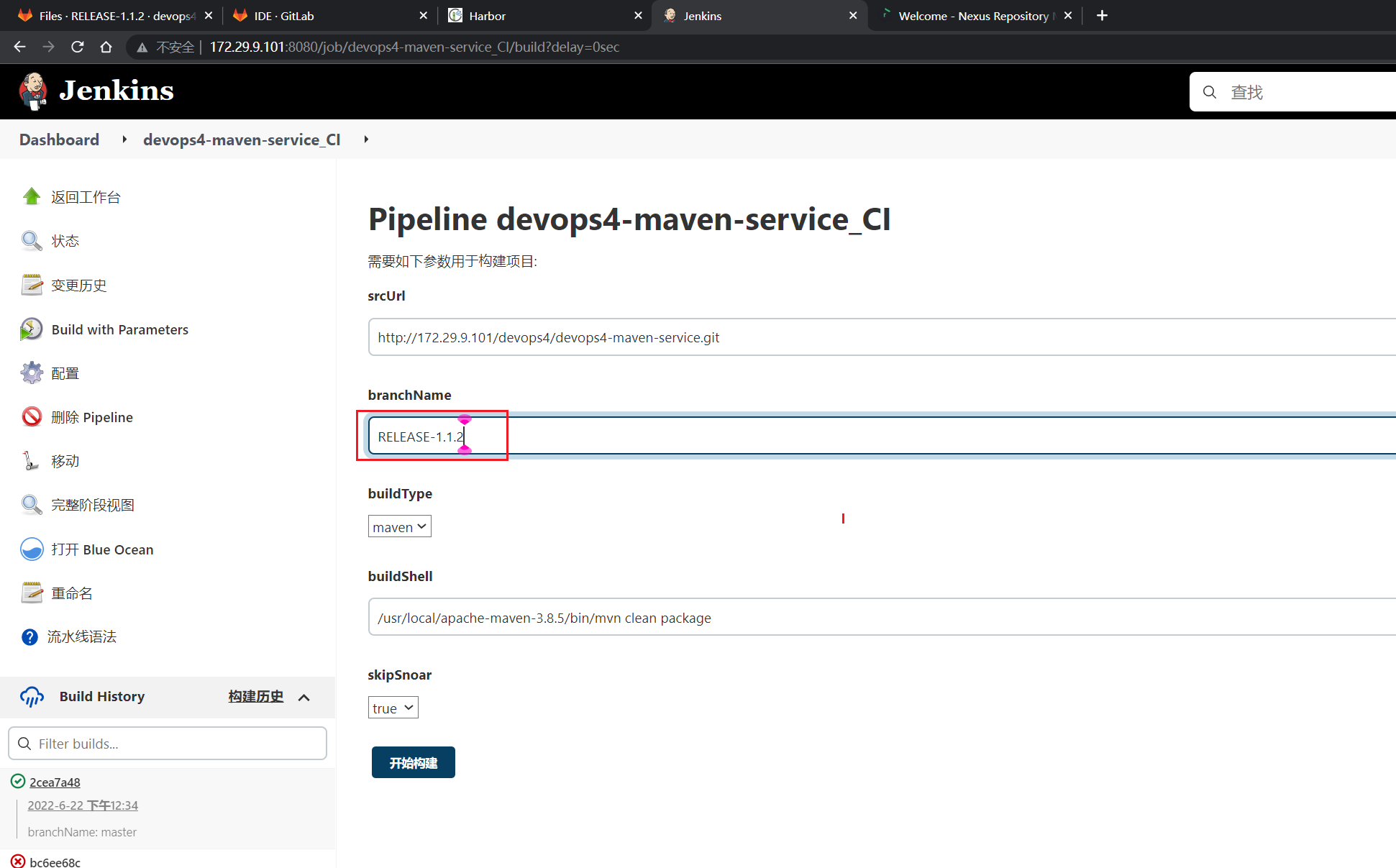Focus the srcUrl input field
Viewport: 1396px width, 868px height.
pos(882,337)
